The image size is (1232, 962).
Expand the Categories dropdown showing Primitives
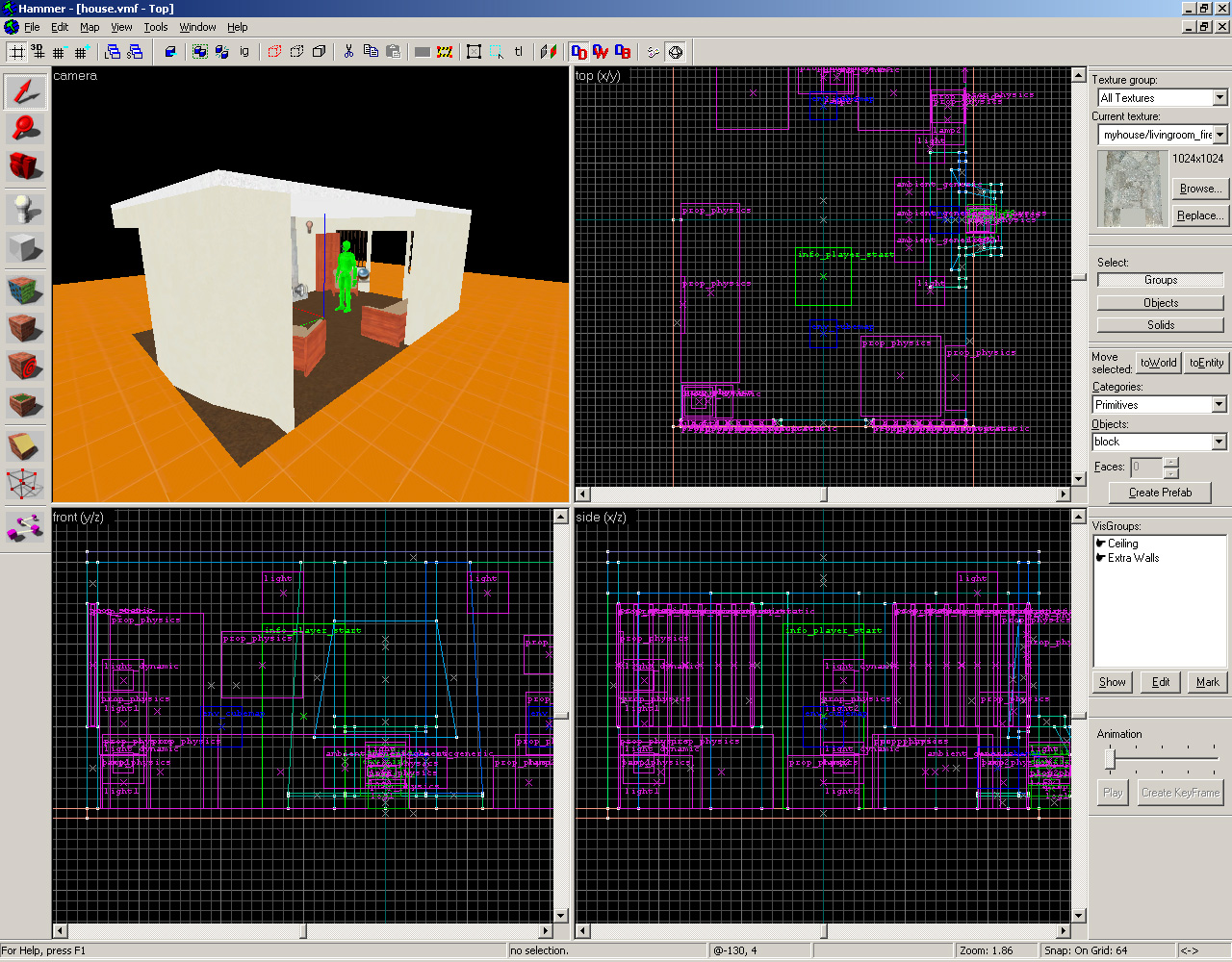1219,405
